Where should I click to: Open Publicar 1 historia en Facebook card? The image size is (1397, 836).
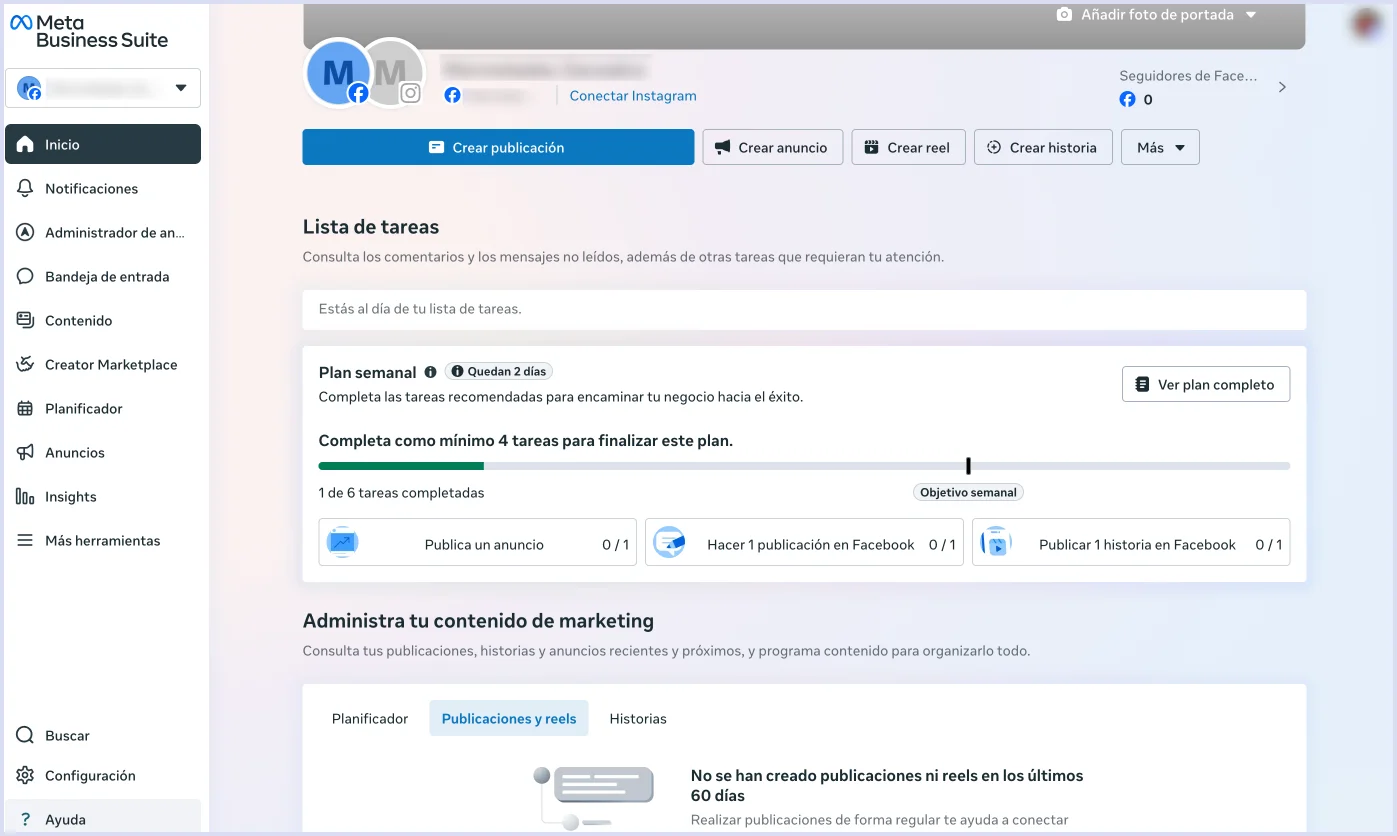(1131, 542)
